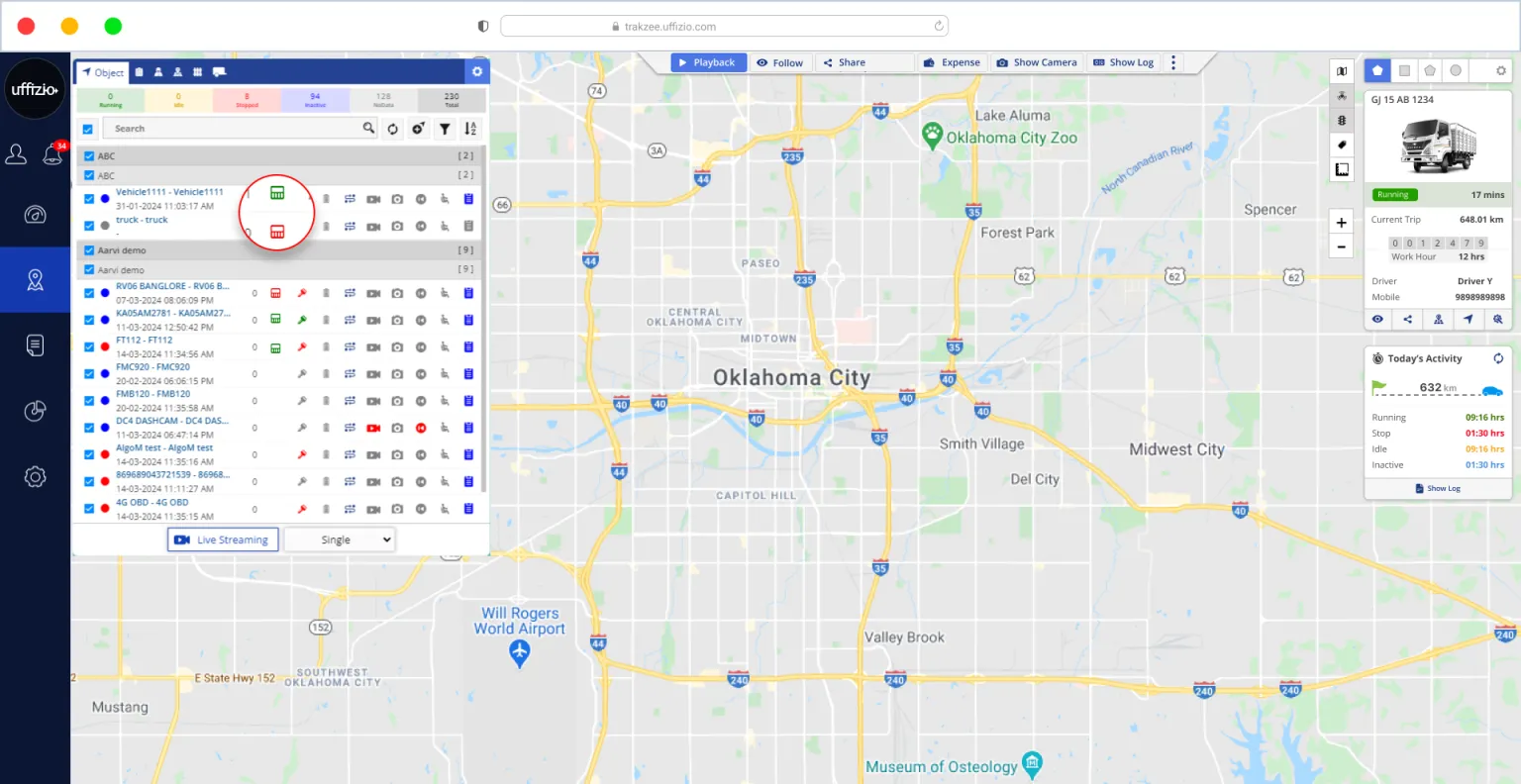
Task: Toggle the Aarvi demo group checkbox
Action: pos(89,250)
